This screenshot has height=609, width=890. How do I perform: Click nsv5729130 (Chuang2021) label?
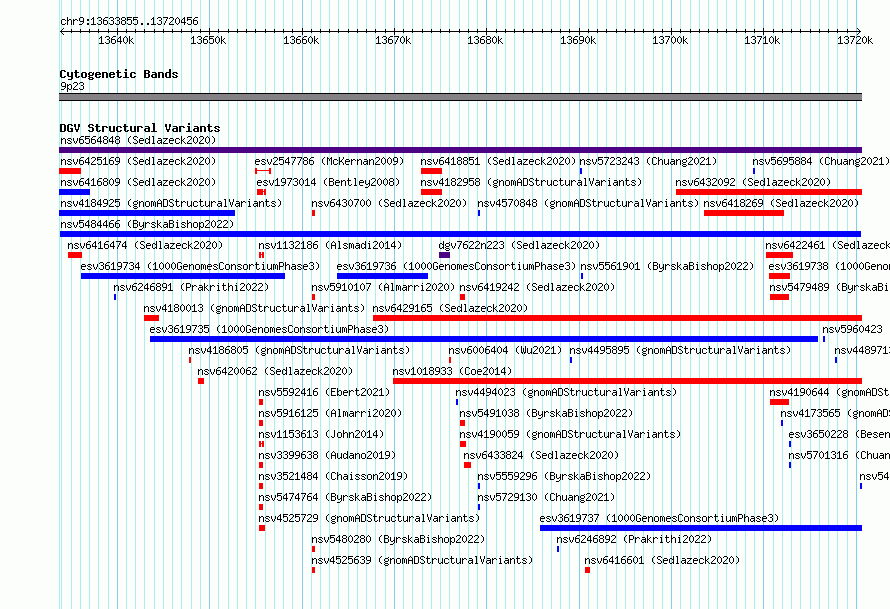546,497
